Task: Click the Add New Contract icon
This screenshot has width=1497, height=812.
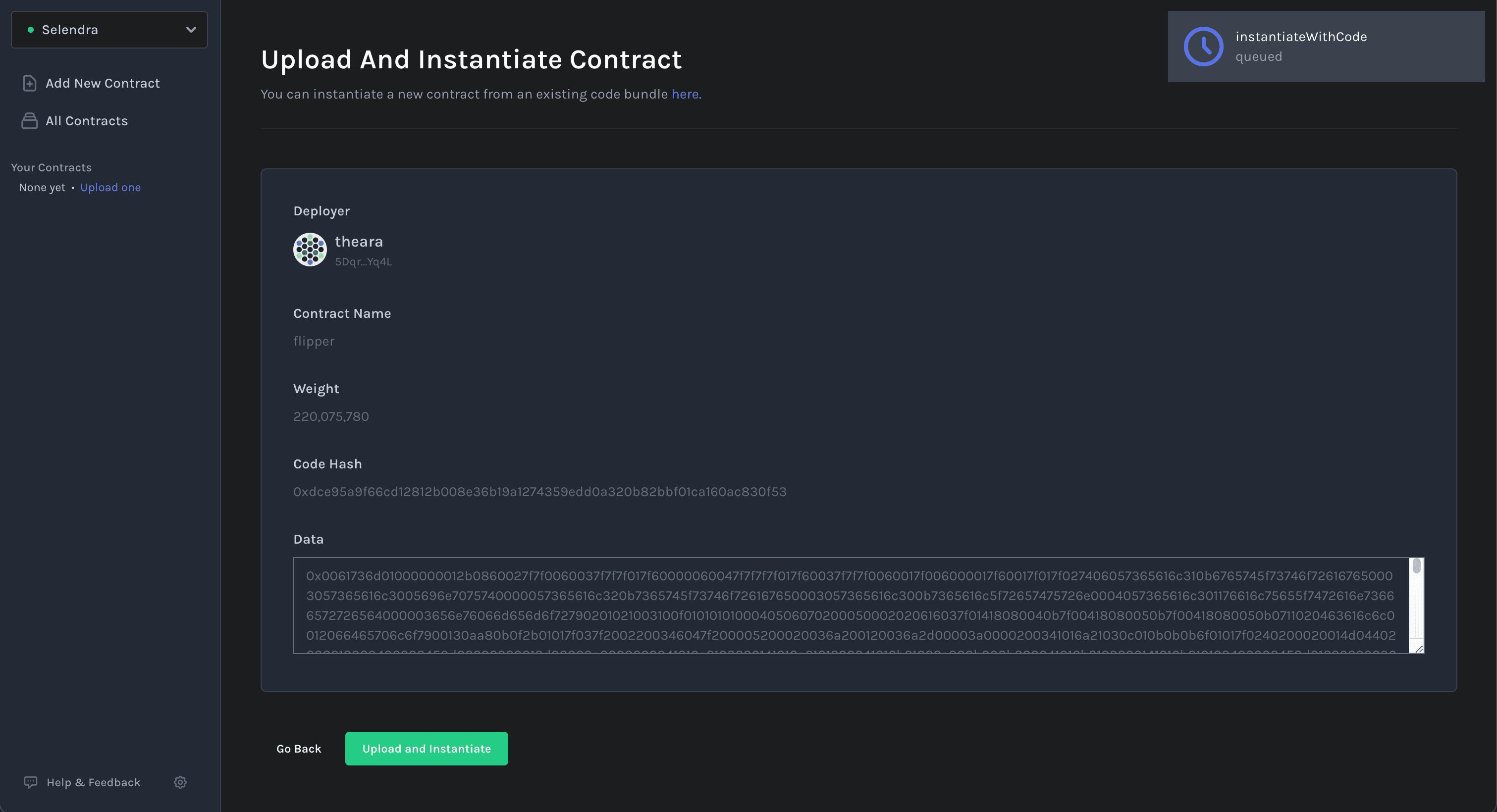Action: 30,83
